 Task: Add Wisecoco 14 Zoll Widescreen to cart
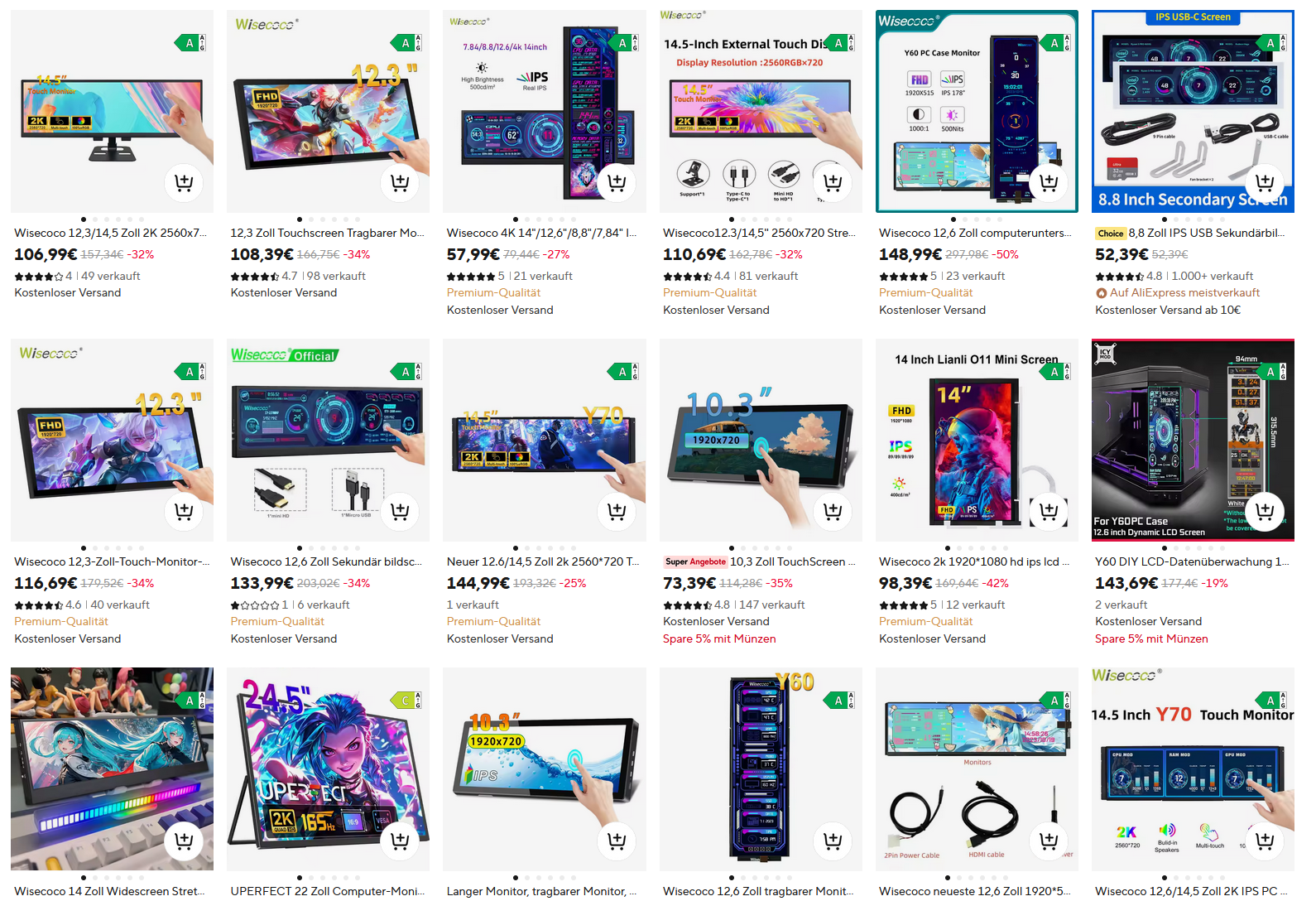[x=184, y=841]
